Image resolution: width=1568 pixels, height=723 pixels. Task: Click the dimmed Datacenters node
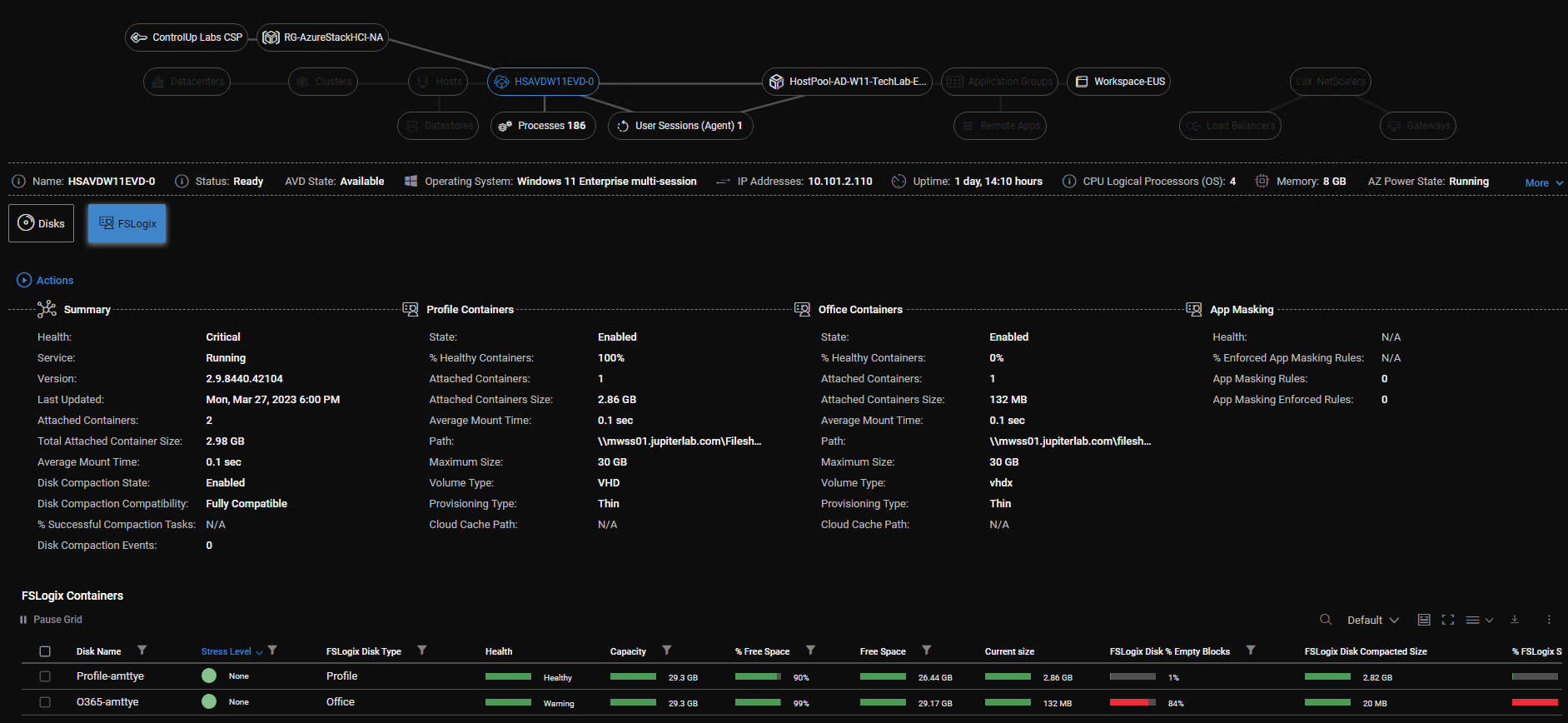coord(187,82)
